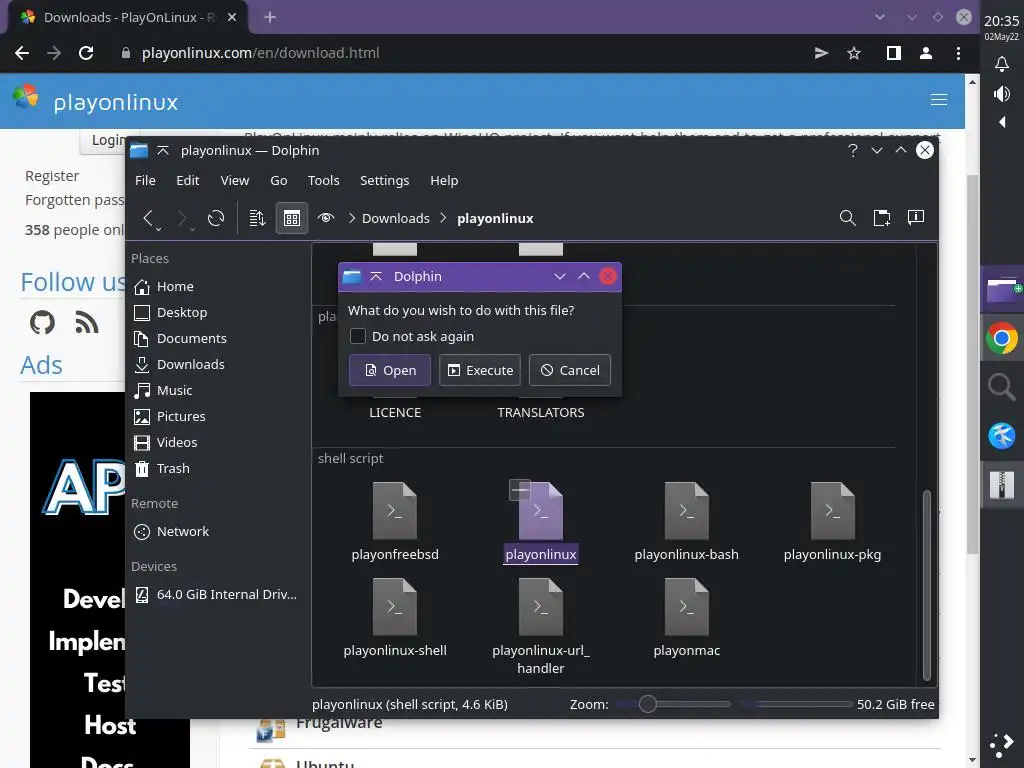Open back-history dropdown arrow in Dolphin
This screenshot has width=1024, height=768.
click(x=159, y=229)
